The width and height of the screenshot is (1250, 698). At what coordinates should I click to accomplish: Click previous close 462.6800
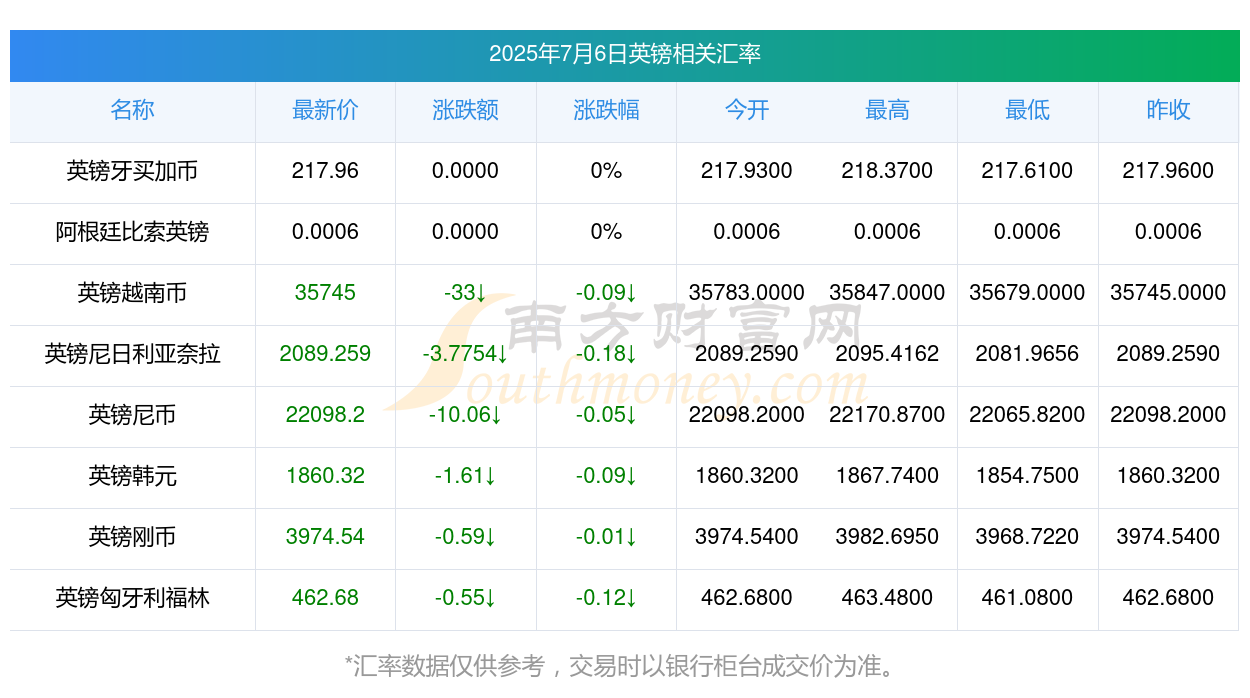click(1168, 598)
